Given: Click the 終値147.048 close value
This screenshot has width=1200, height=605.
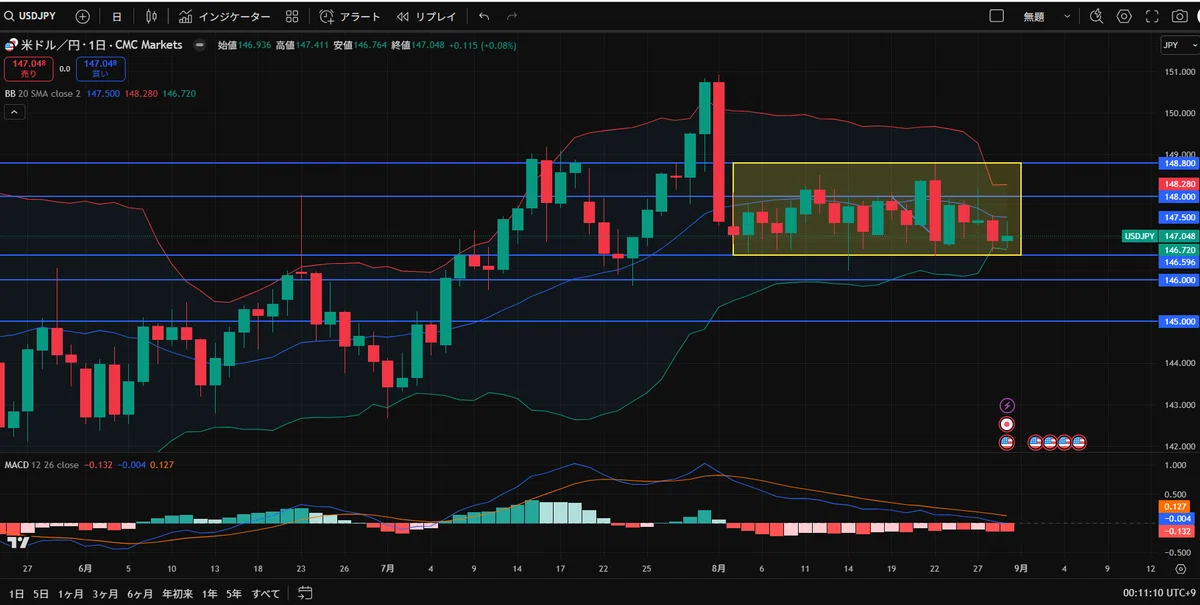Looking at the screenshot, I should (417, 45).
